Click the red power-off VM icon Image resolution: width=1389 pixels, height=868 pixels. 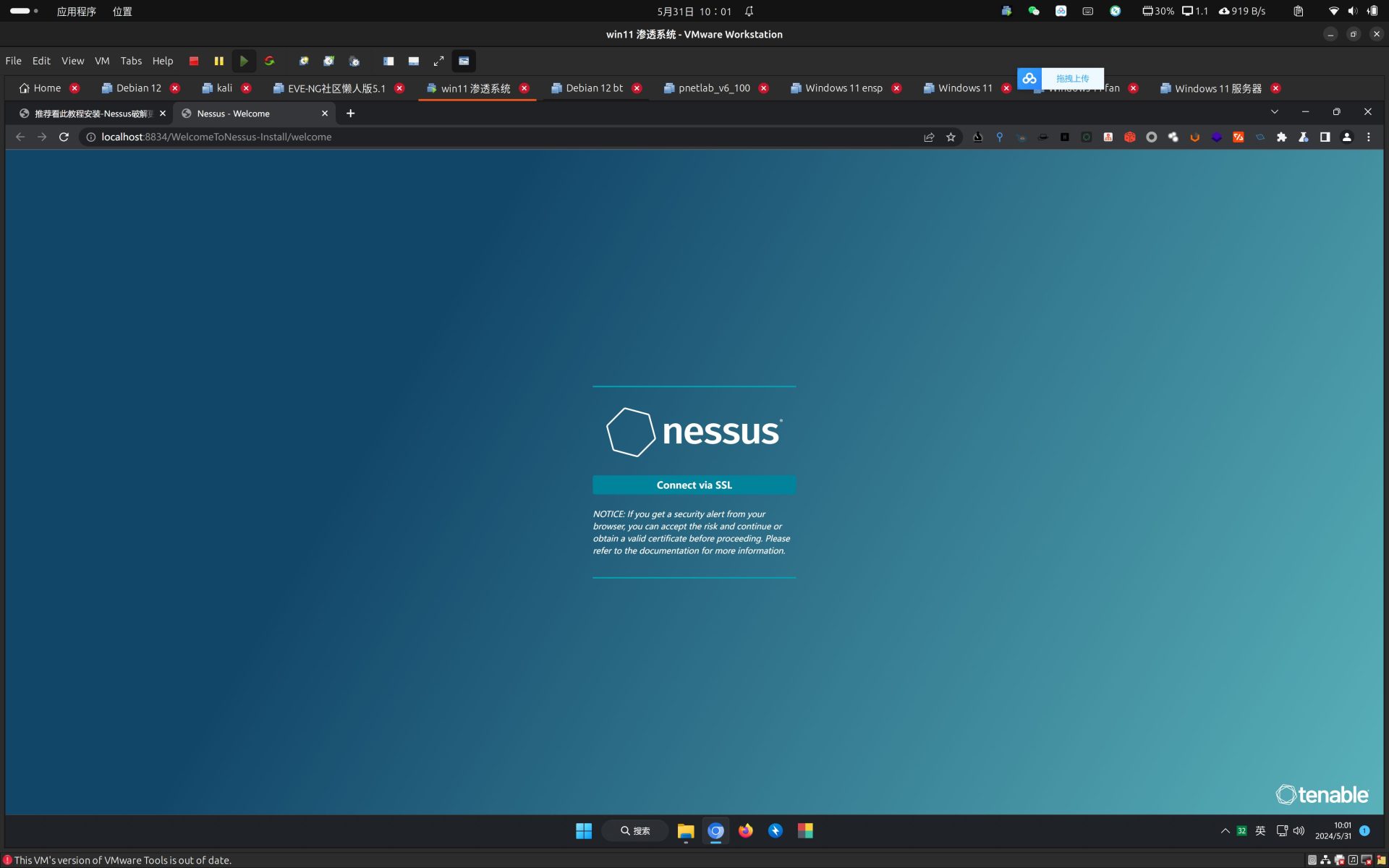(194, 61)
